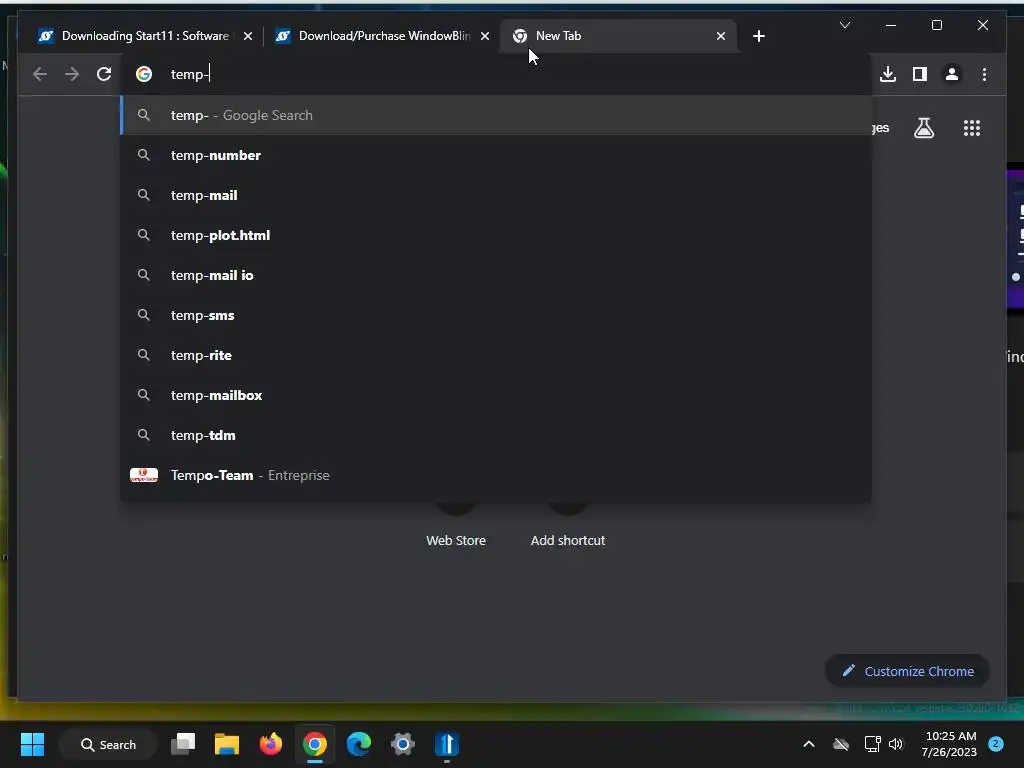Open the Chrome profile icon
Screen dimensions: 1024x768
click(x=952, y=74)
